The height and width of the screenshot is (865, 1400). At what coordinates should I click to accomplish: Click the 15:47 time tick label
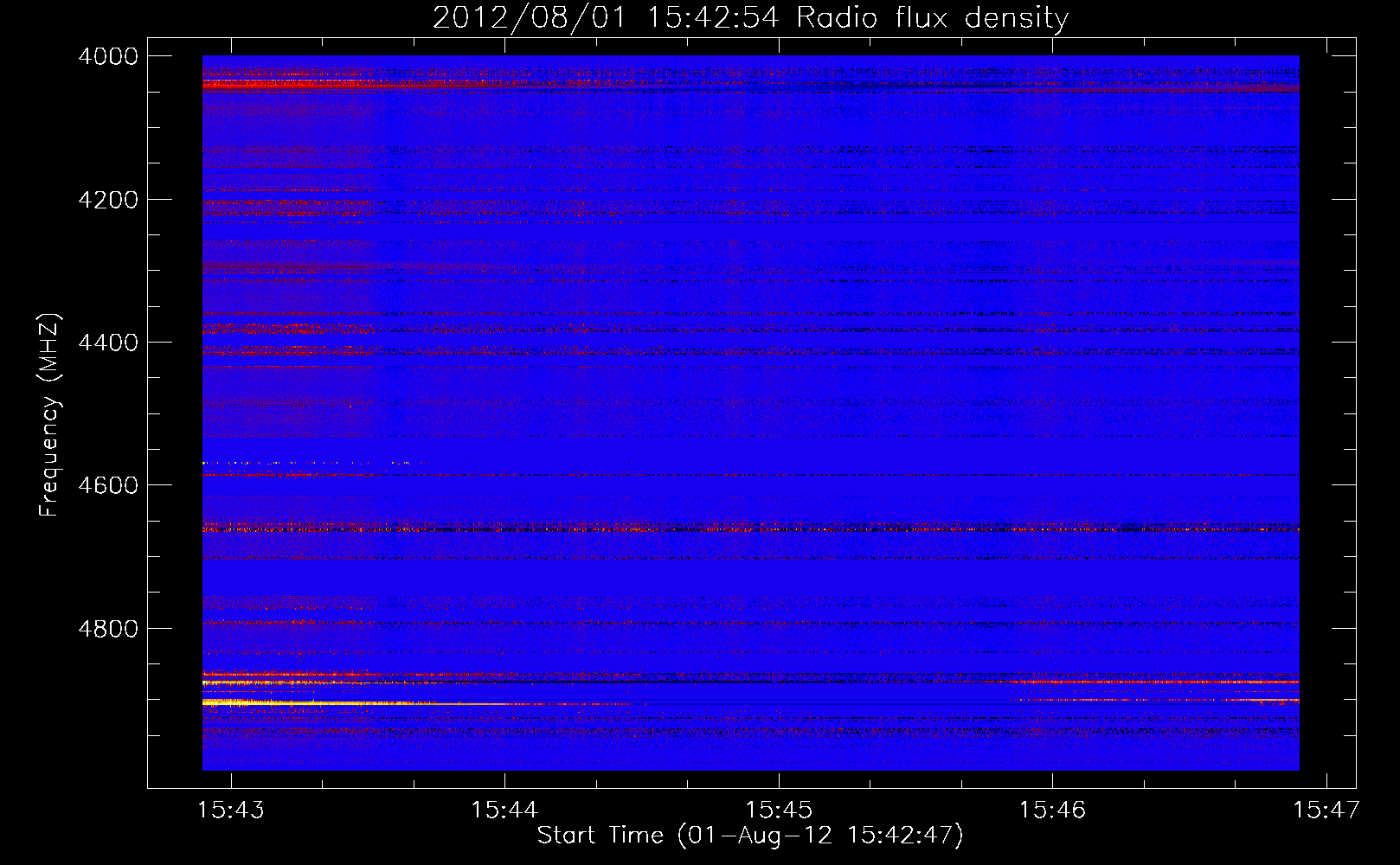pyautogui.click(x=1326, y=810)
